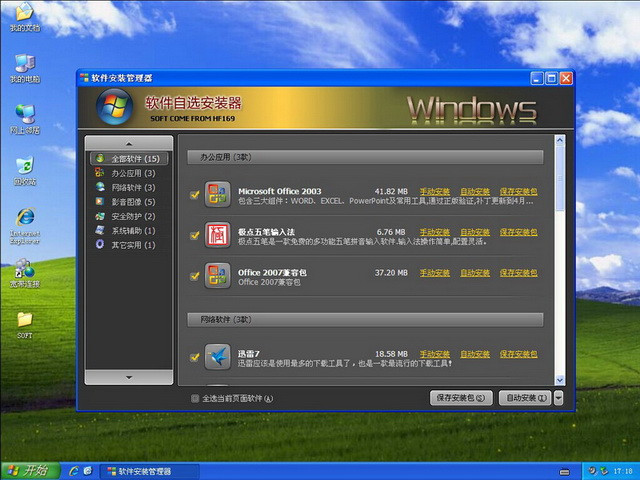Select 办公应用 (3) category
640x480 pixels.
(129, 173)
